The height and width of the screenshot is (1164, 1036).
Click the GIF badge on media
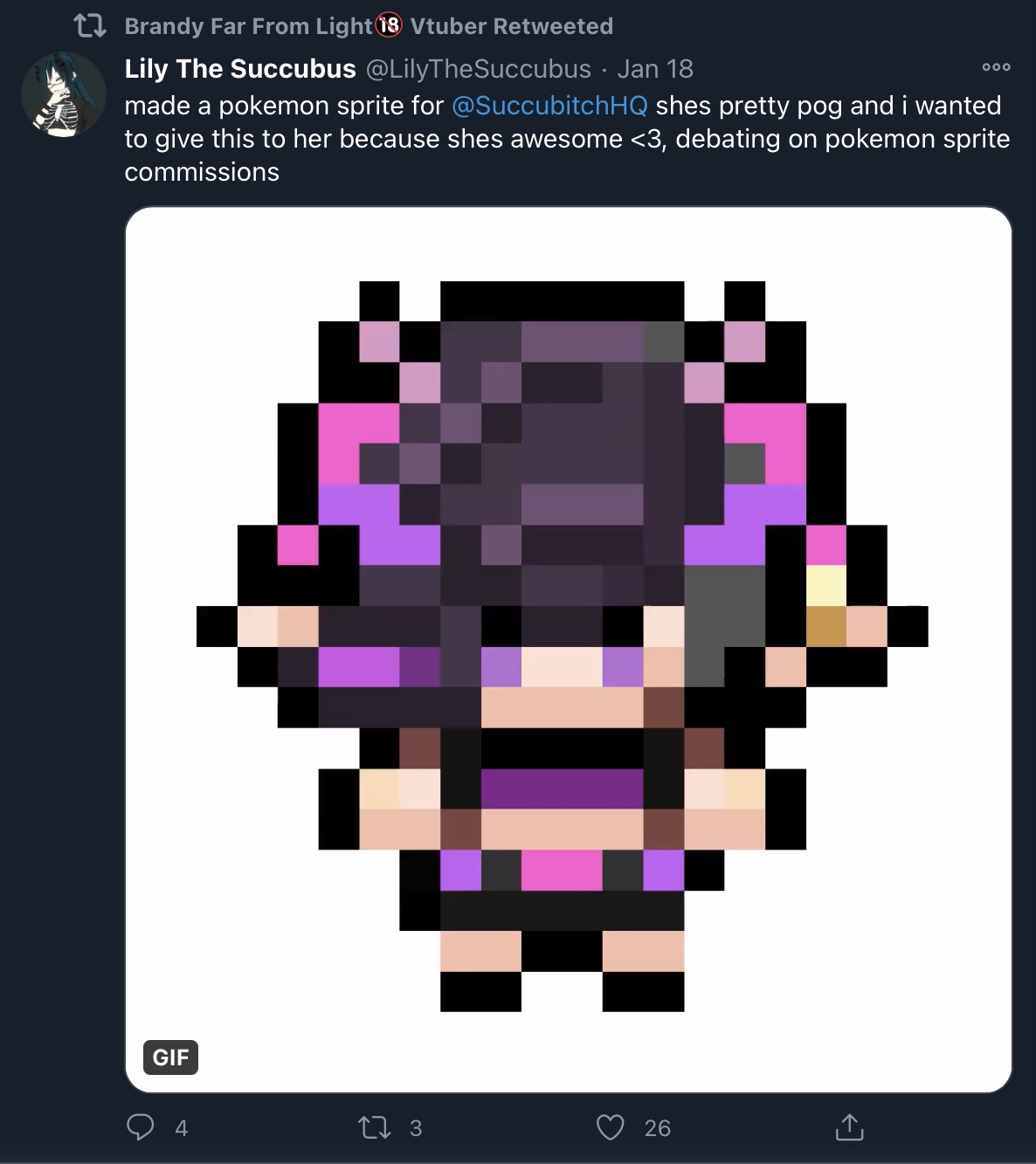click(170, 1057)
